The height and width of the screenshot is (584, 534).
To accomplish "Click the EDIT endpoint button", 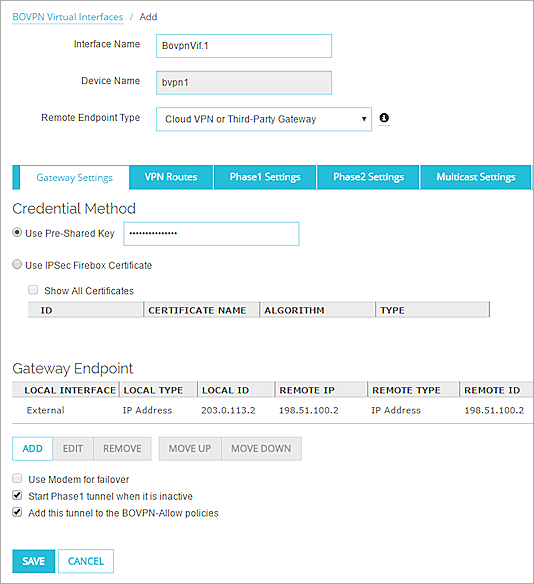I will (73, 449).
